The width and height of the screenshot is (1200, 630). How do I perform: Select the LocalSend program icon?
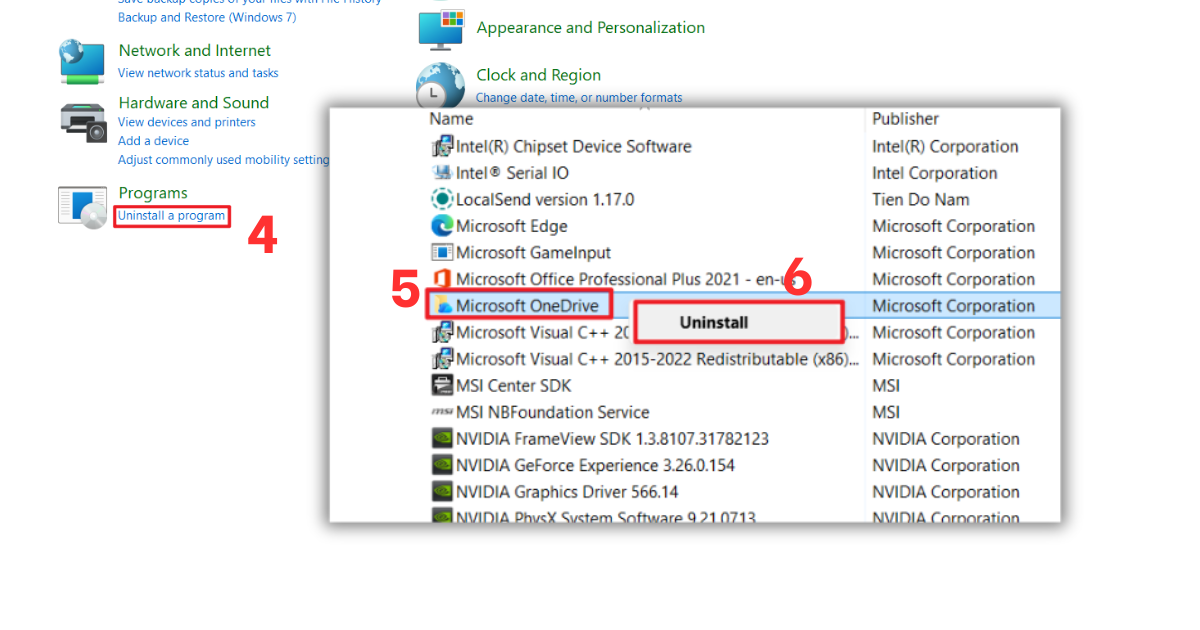442,200
